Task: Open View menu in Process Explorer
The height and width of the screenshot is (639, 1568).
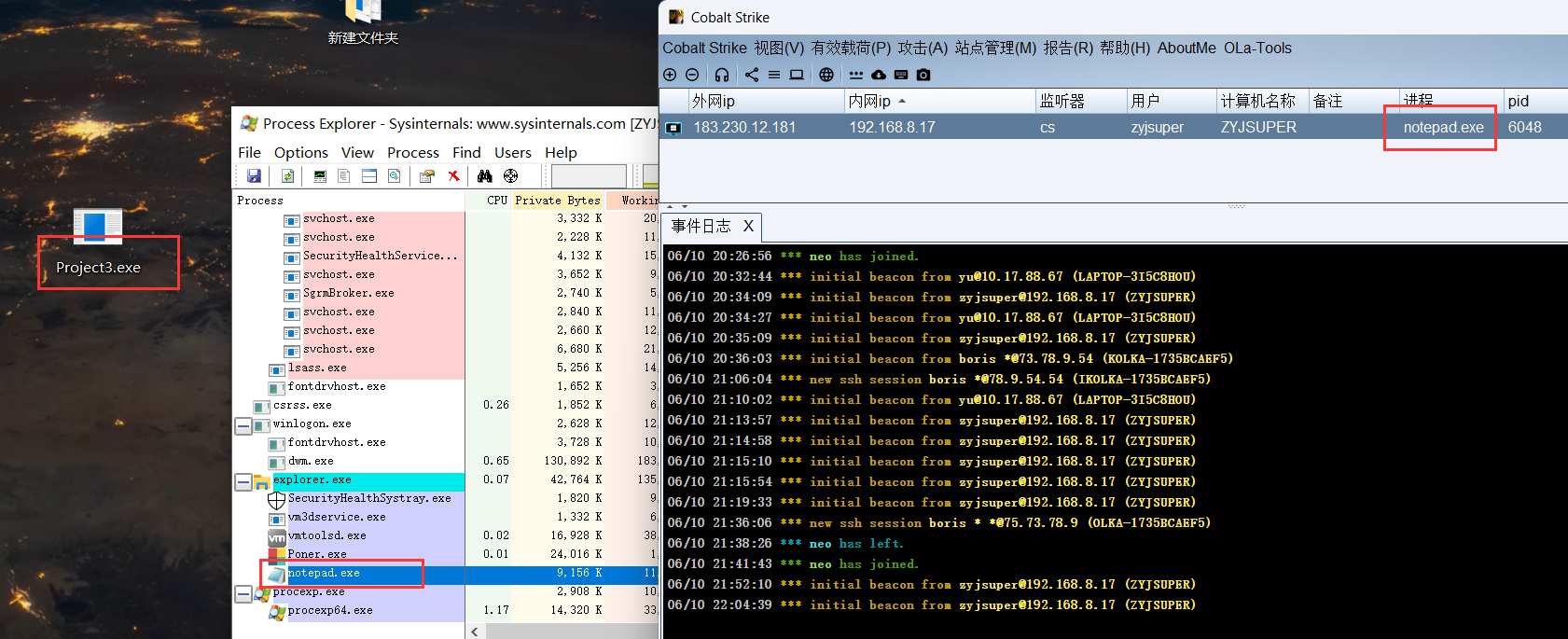Action: click(x=357, y=152)
